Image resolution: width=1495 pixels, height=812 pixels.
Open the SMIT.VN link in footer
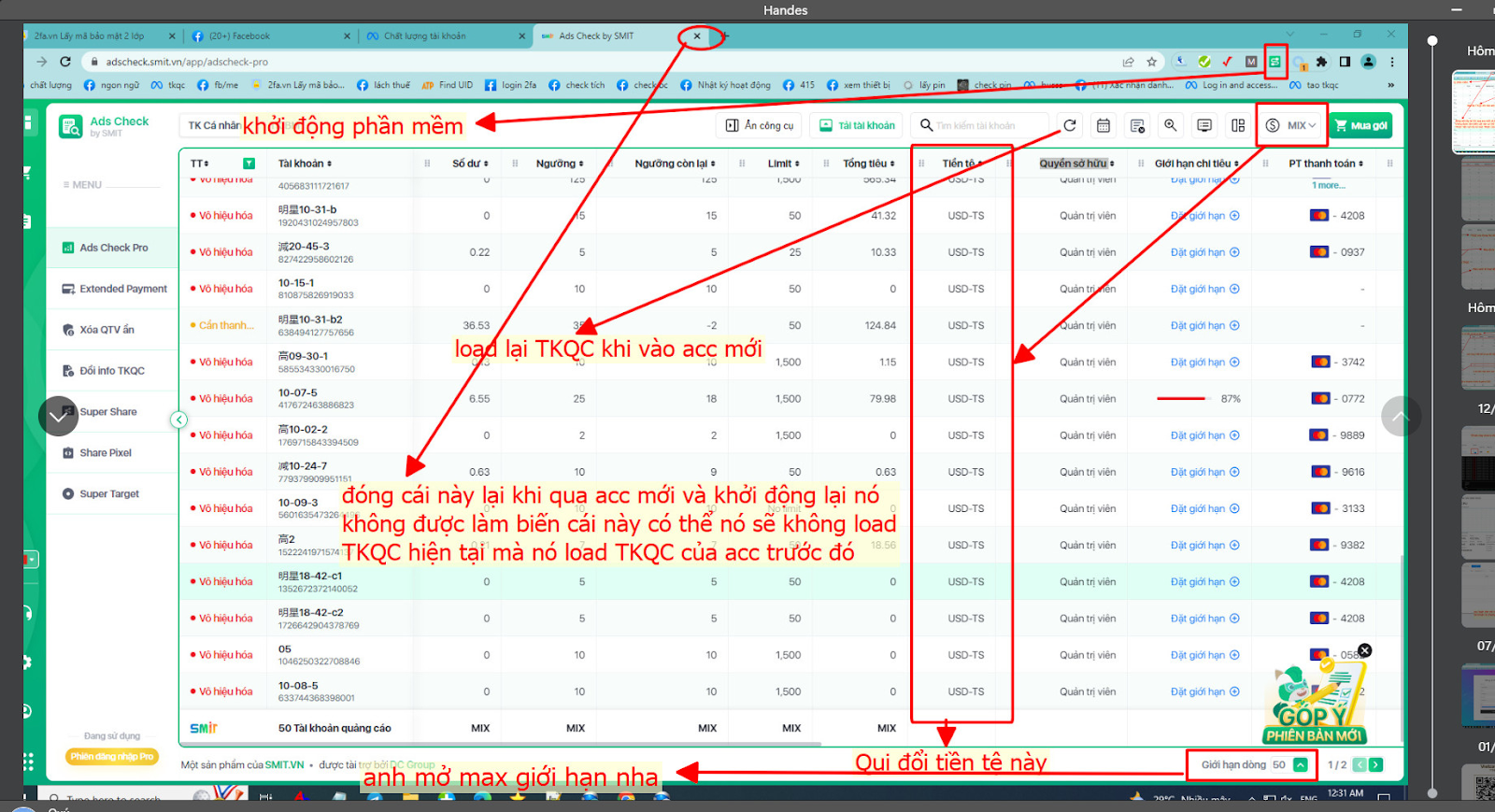point(284,764)
